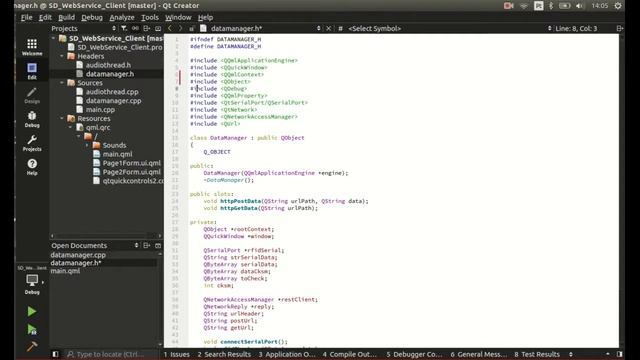Show the General Messages pane

[x=478, y=354]
